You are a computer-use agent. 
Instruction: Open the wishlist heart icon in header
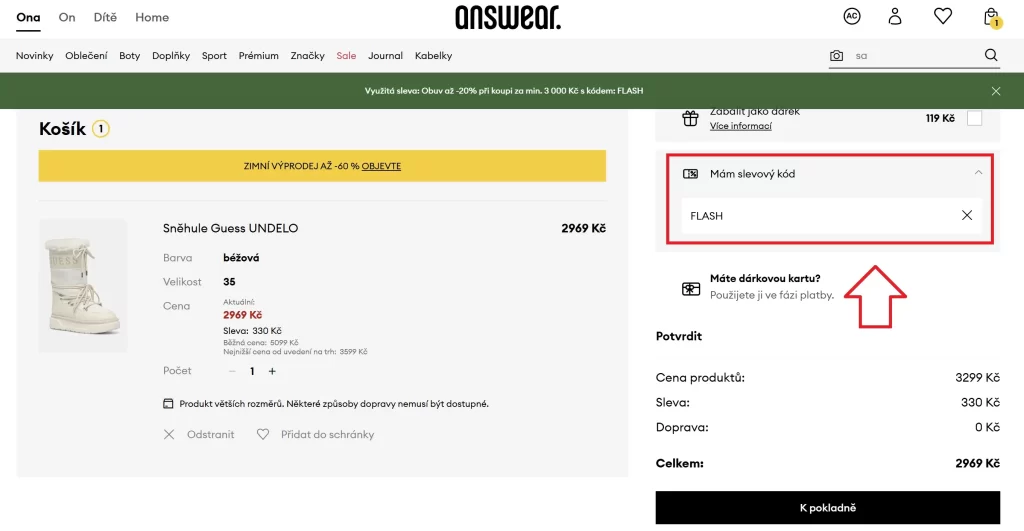(942, 16)
